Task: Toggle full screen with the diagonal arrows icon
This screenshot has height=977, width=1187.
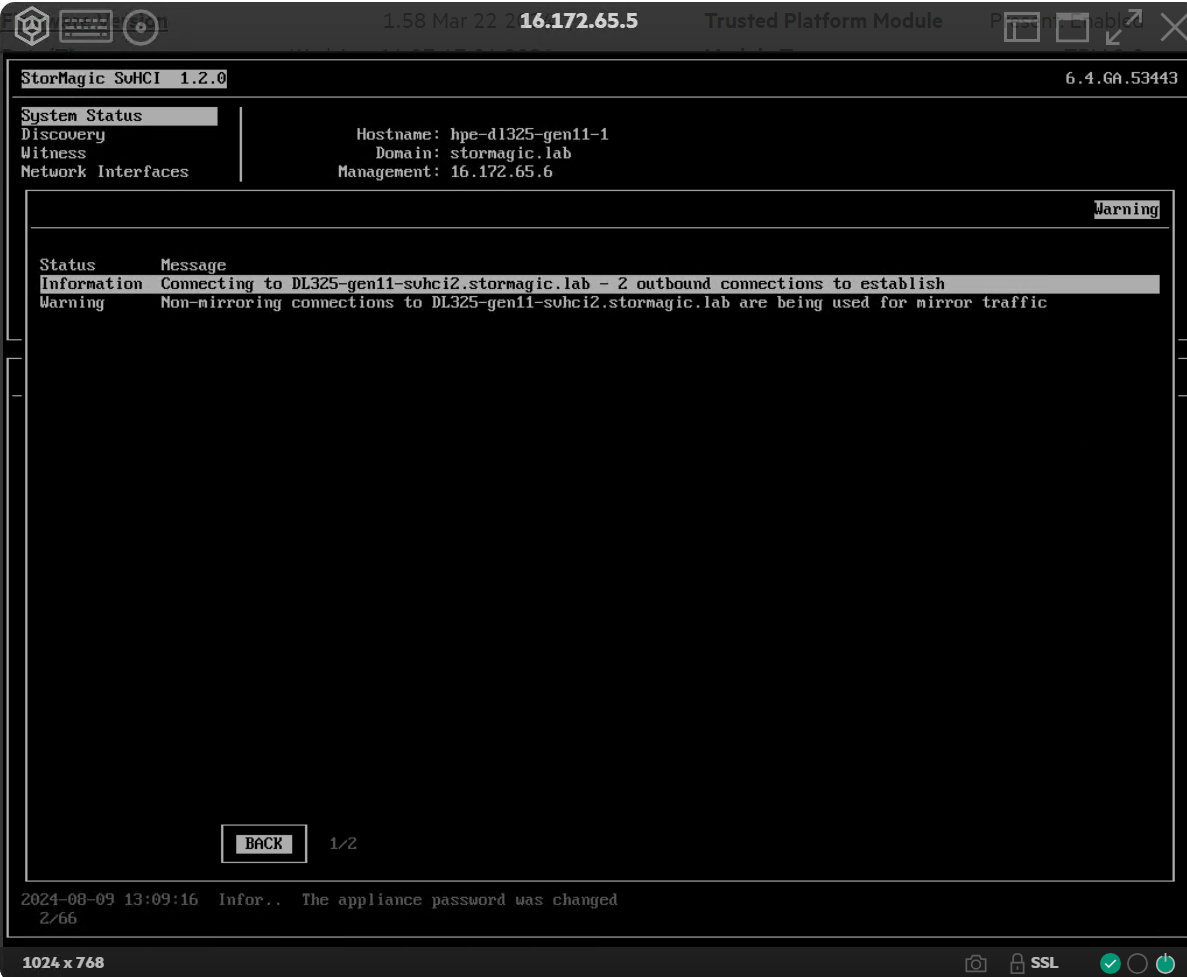Action: [x=1124, y=27]
